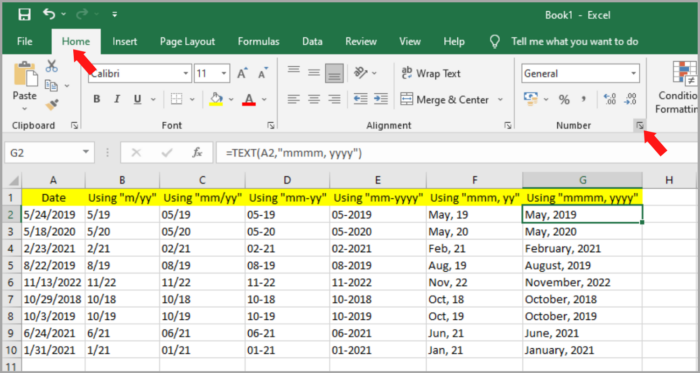This screenshot has width=700, height=373.
Task: Click Accounting Number Format icon
Action: click(532, 99)
